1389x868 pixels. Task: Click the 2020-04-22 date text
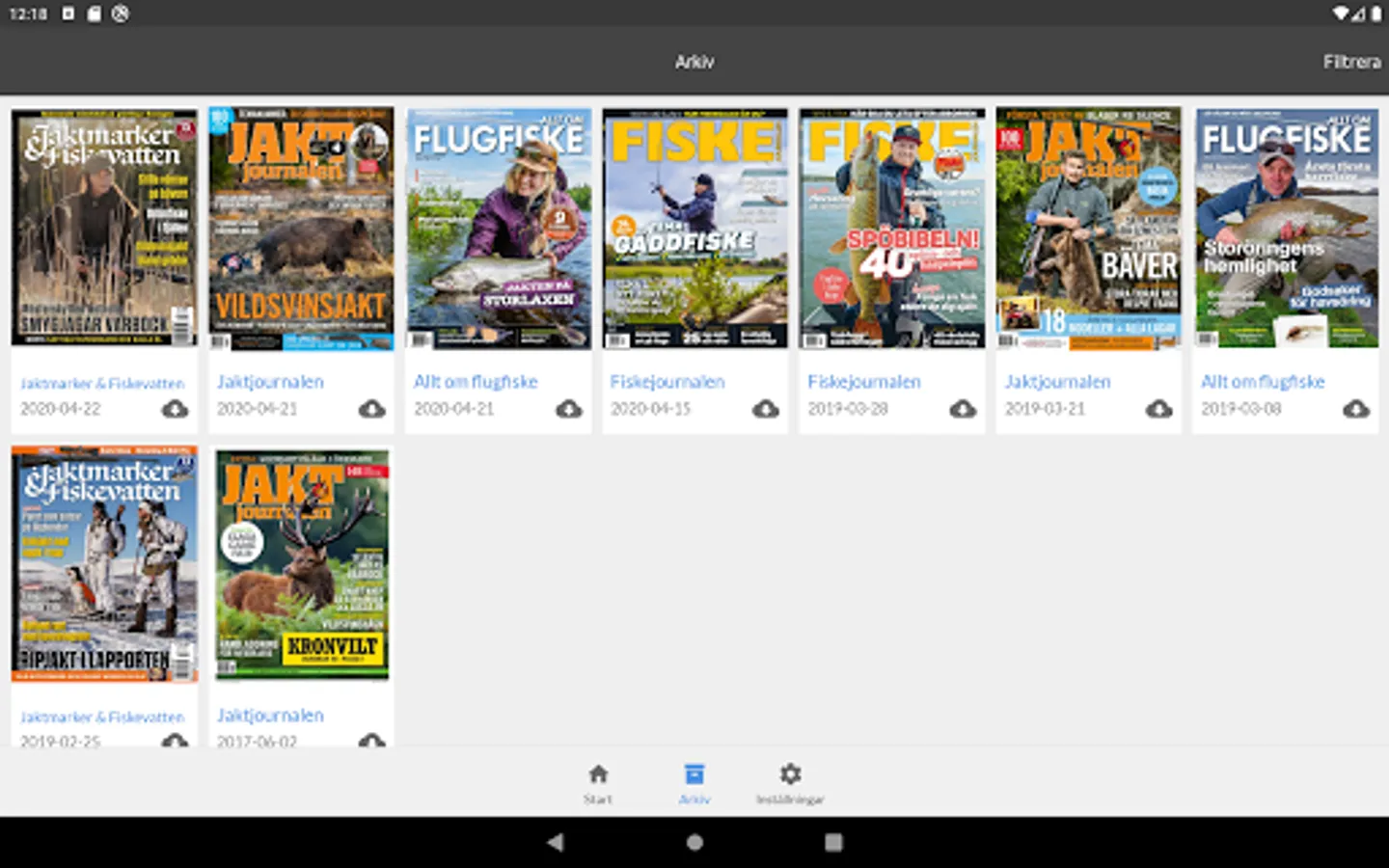coord(60,409)
